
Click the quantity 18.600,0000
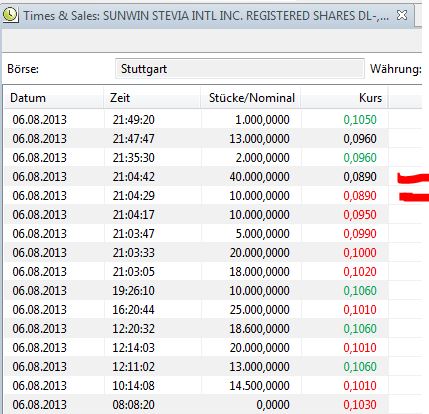tap(259, 329)
